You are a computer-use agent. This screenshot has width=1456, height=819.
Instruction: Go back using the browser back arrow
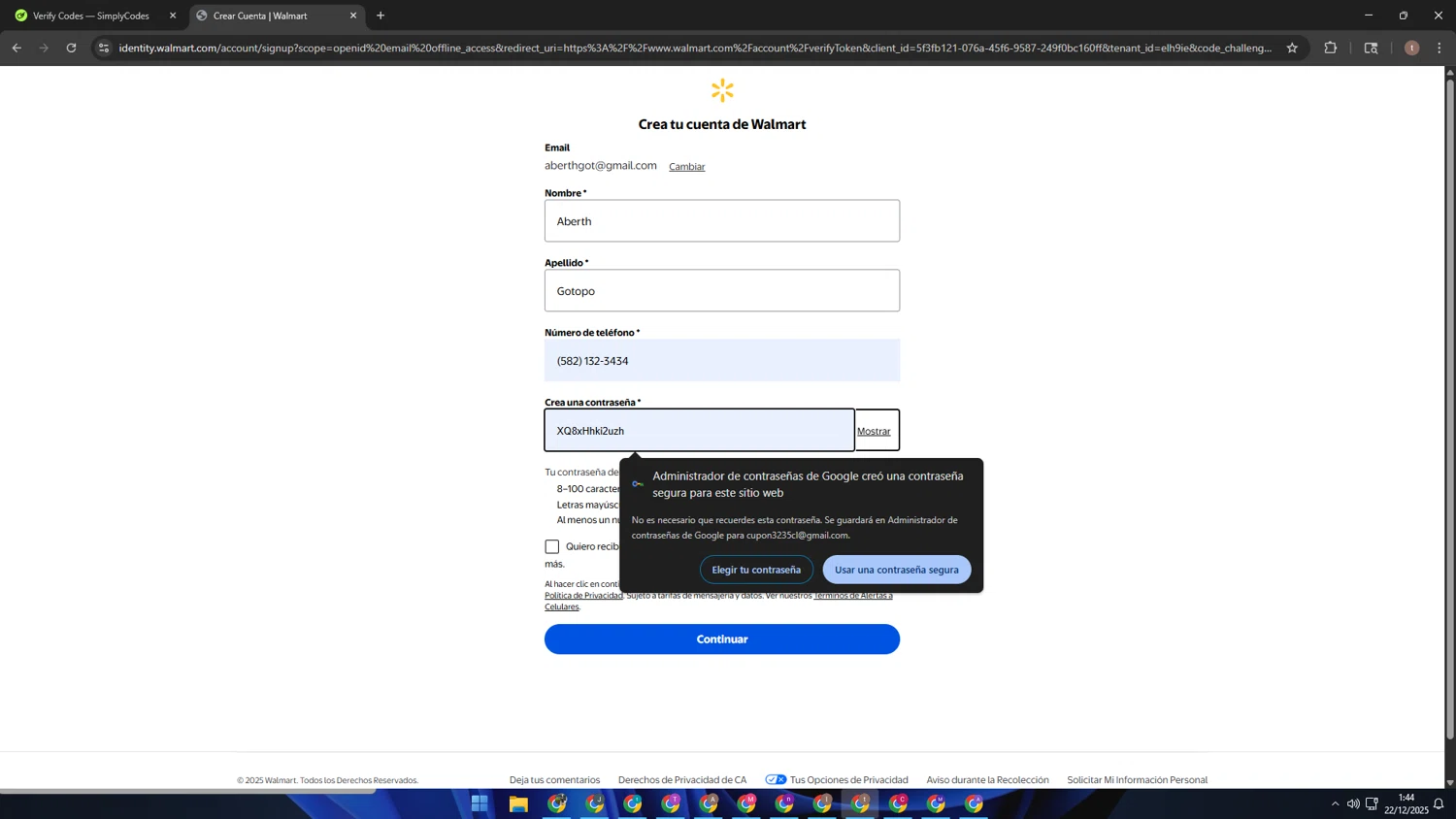coord(17,48)
